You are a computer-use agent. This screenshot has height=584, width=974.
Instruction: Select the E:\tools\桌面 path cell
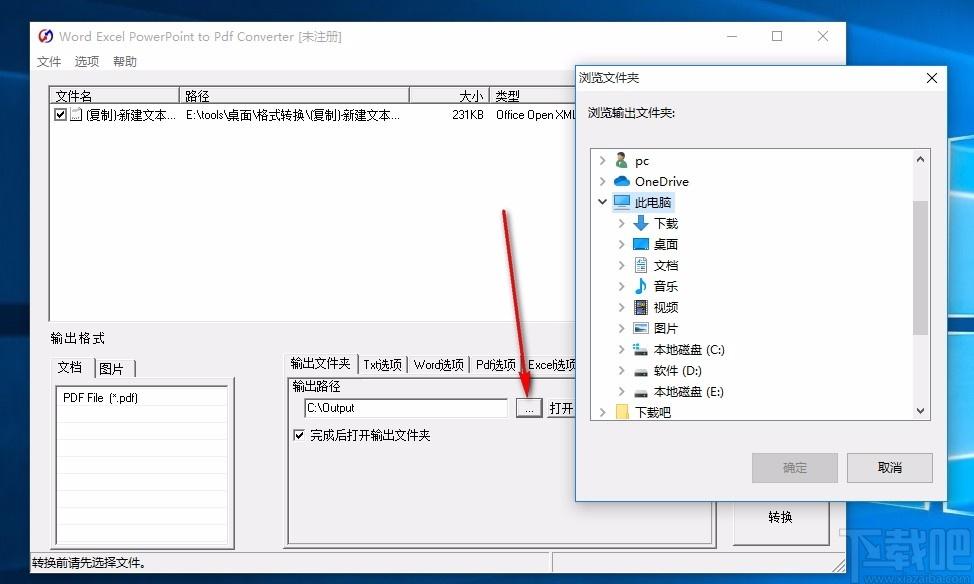tap(293, 115)
